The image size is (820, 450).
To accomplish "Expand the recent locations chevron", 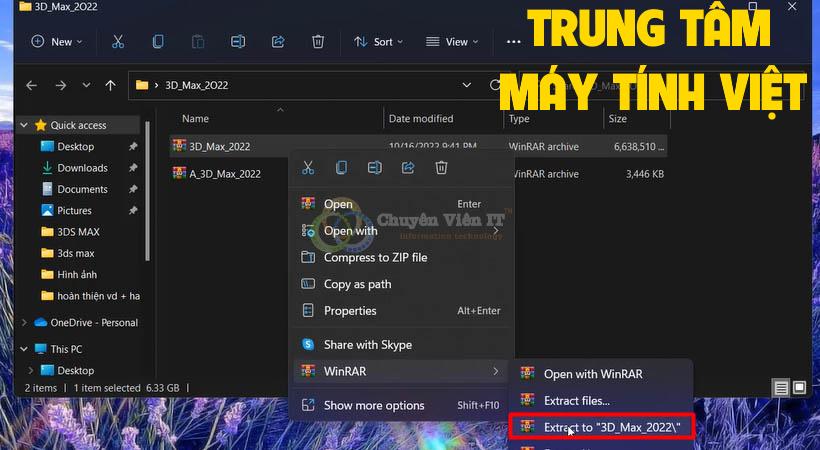I will pos(86,85).
